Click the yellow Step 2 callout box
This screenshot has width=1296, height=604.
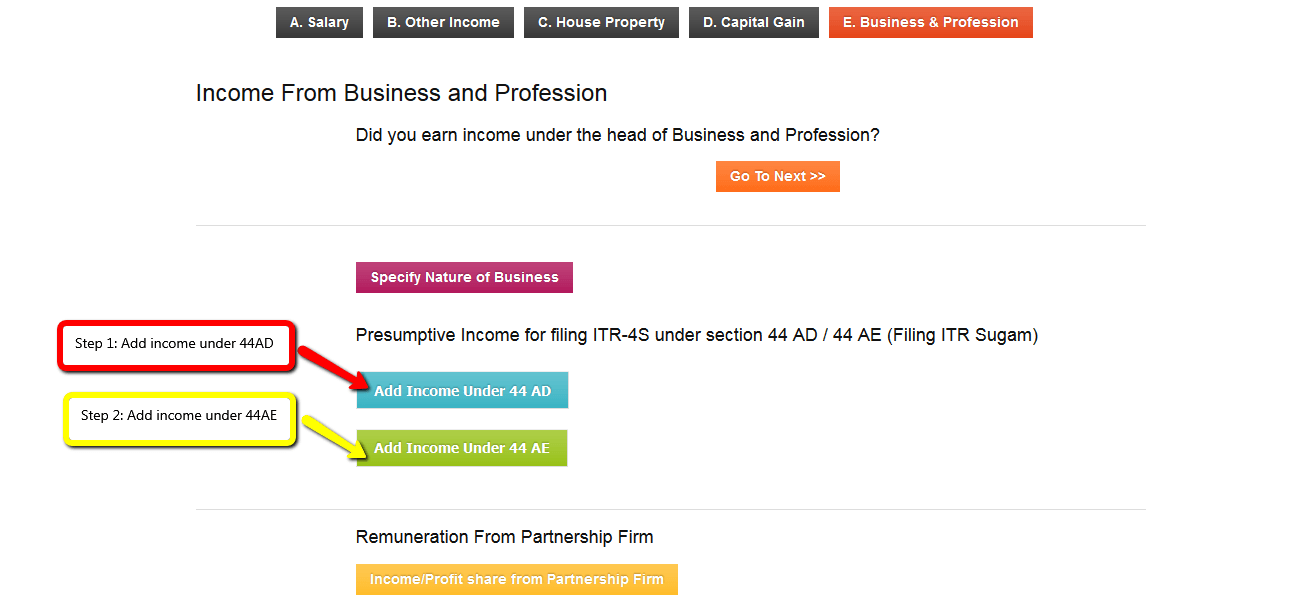click(179, 417)
